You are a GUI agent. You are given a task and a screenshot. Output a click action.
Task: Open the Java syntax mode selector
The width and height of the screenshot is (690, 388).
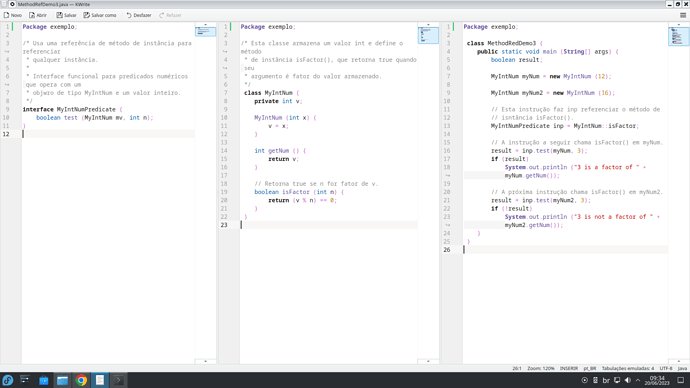(x=682, y=368)
